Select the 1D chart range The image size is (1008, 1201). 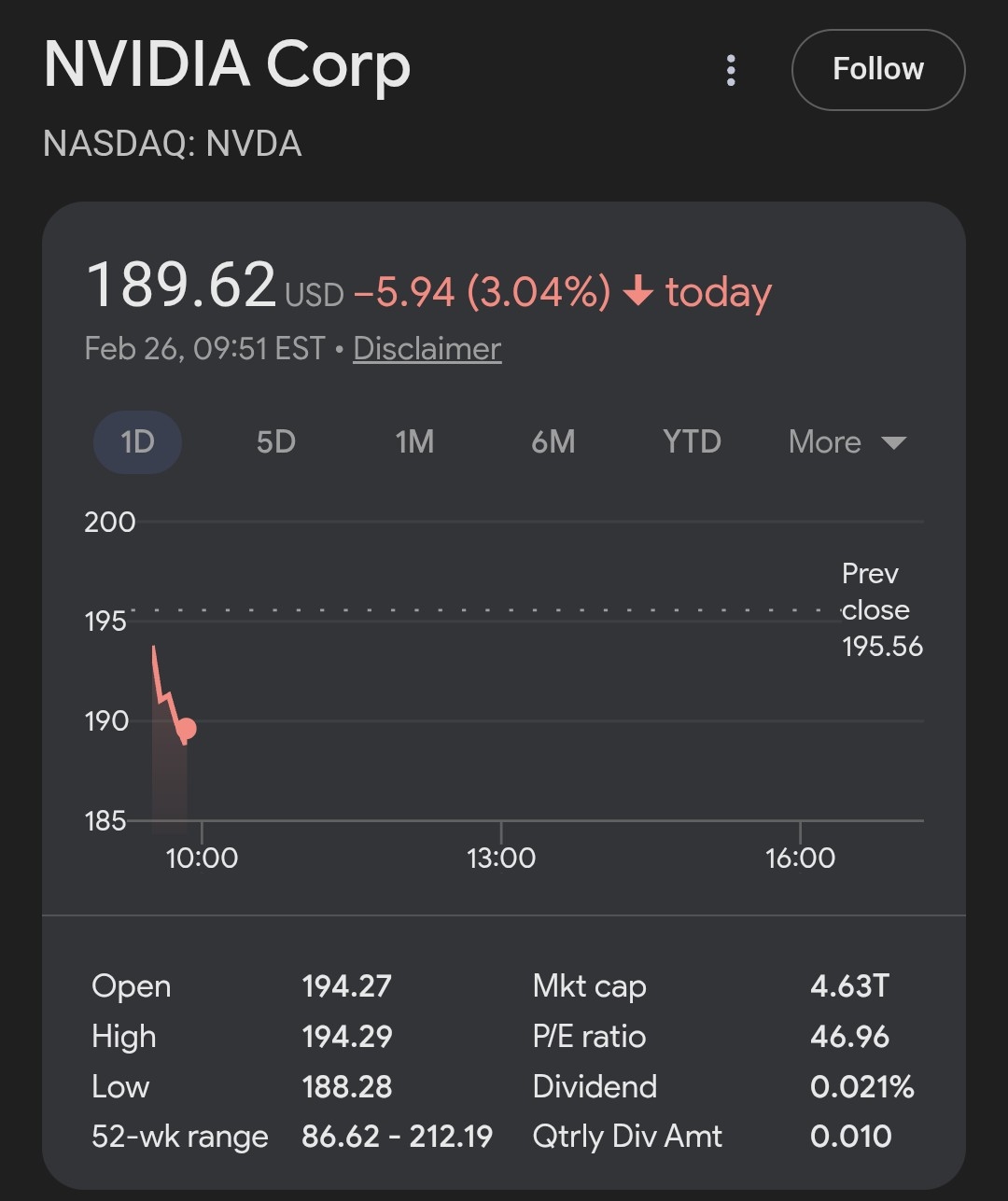coord(137,441)
